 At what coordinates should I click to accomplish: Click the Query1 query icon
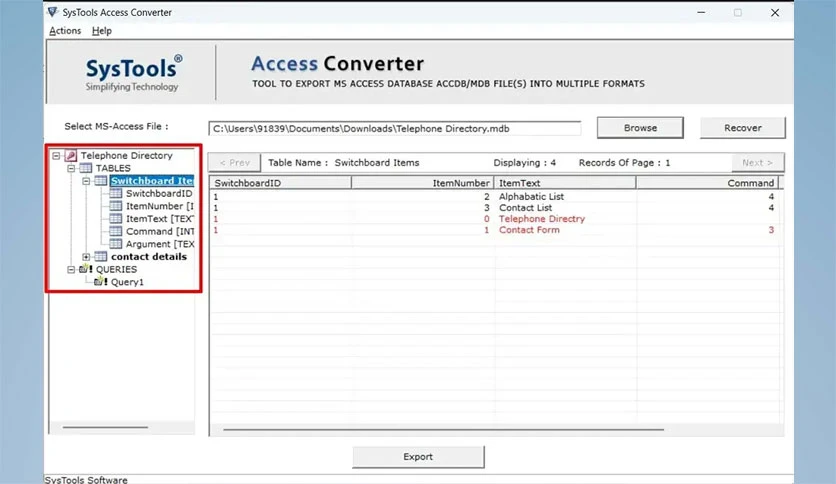tap(101, 282)
